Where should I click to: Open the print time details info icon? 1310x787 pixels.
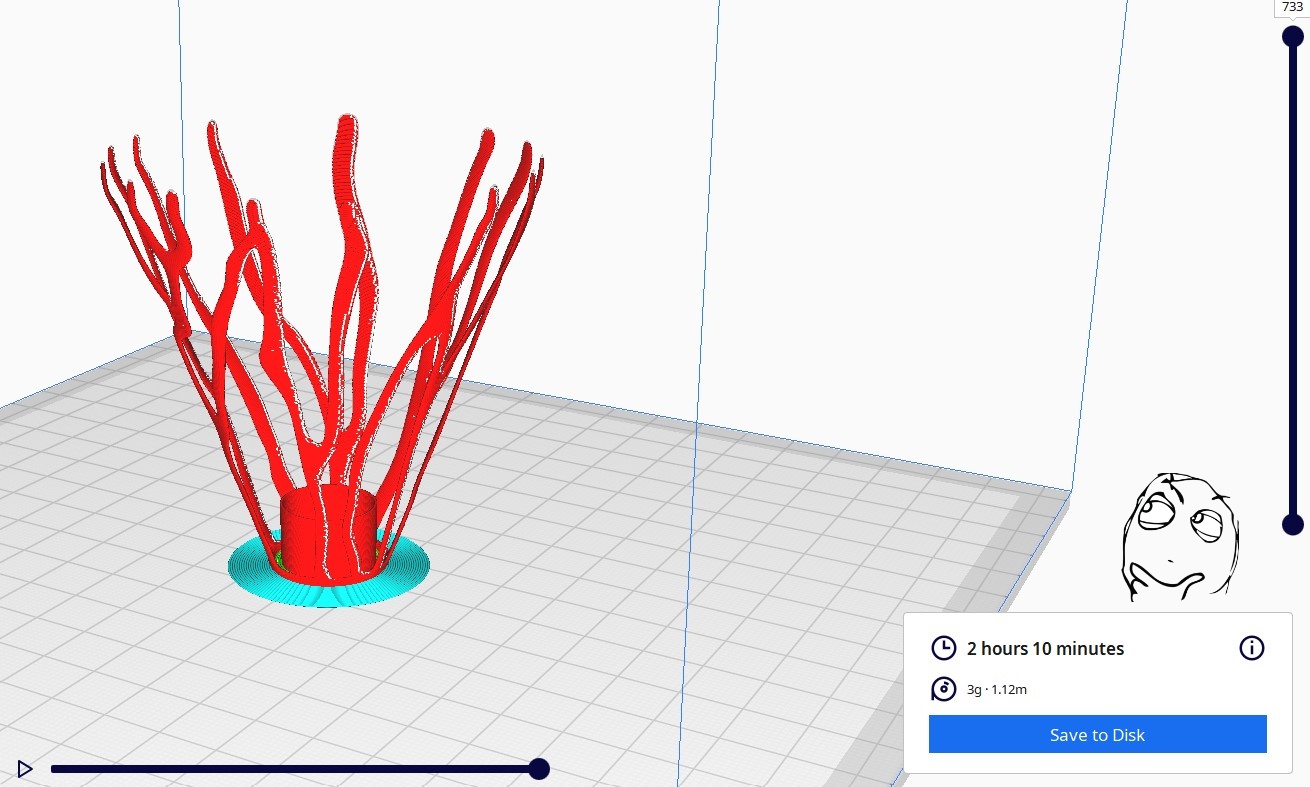(x=1251, y=648)
